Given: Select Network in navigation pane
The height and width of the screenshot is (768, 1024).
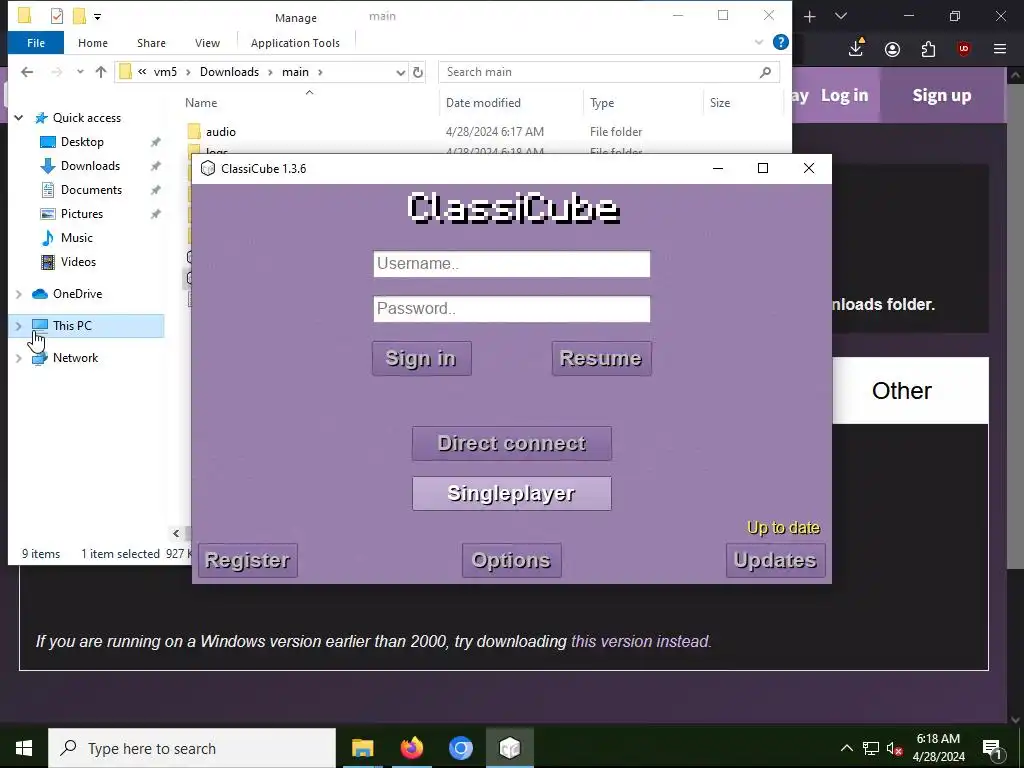Looking at the screenshot, I should 75,358.
